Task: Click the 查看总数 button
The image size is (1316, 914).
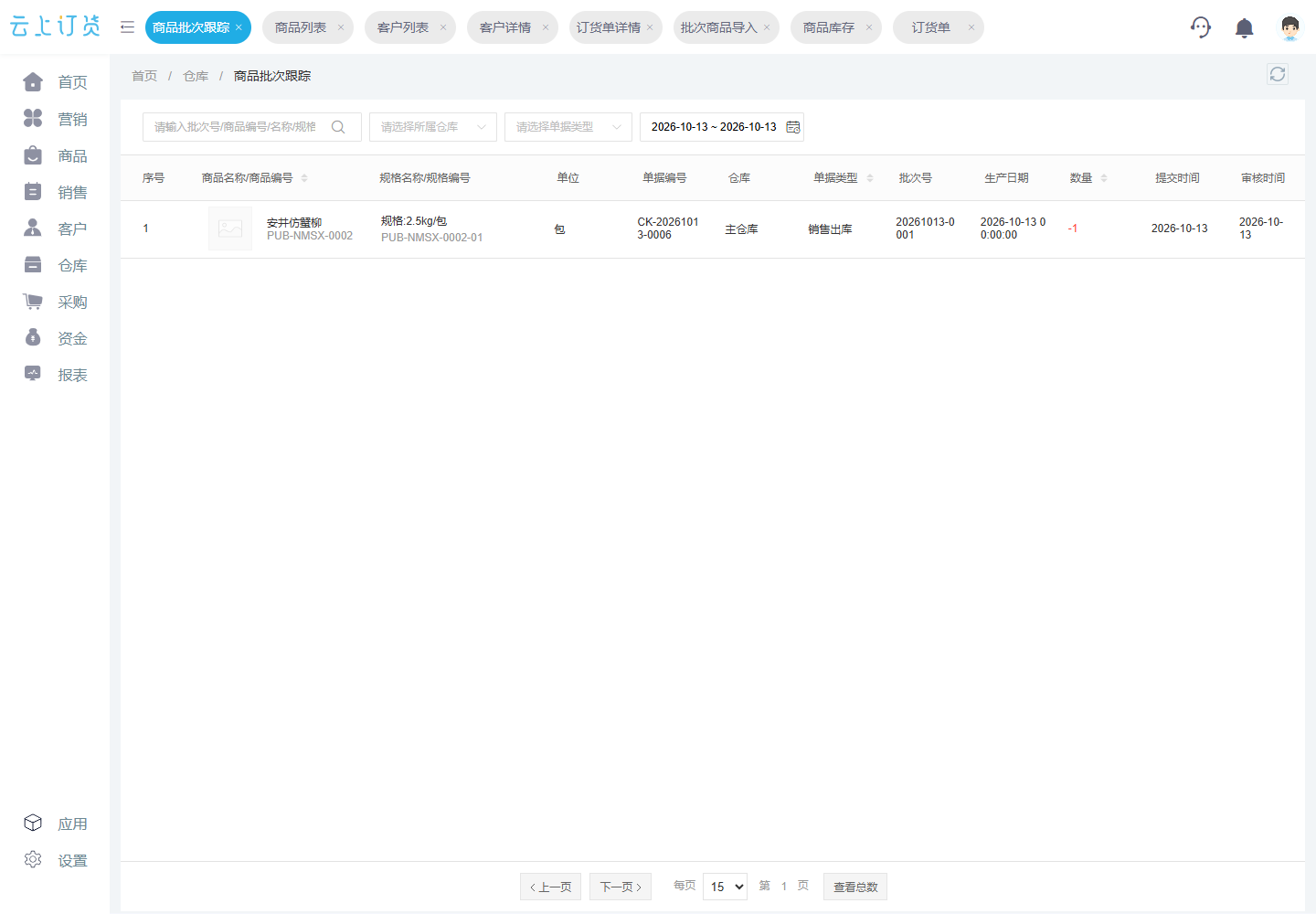Action: point(855,887)
